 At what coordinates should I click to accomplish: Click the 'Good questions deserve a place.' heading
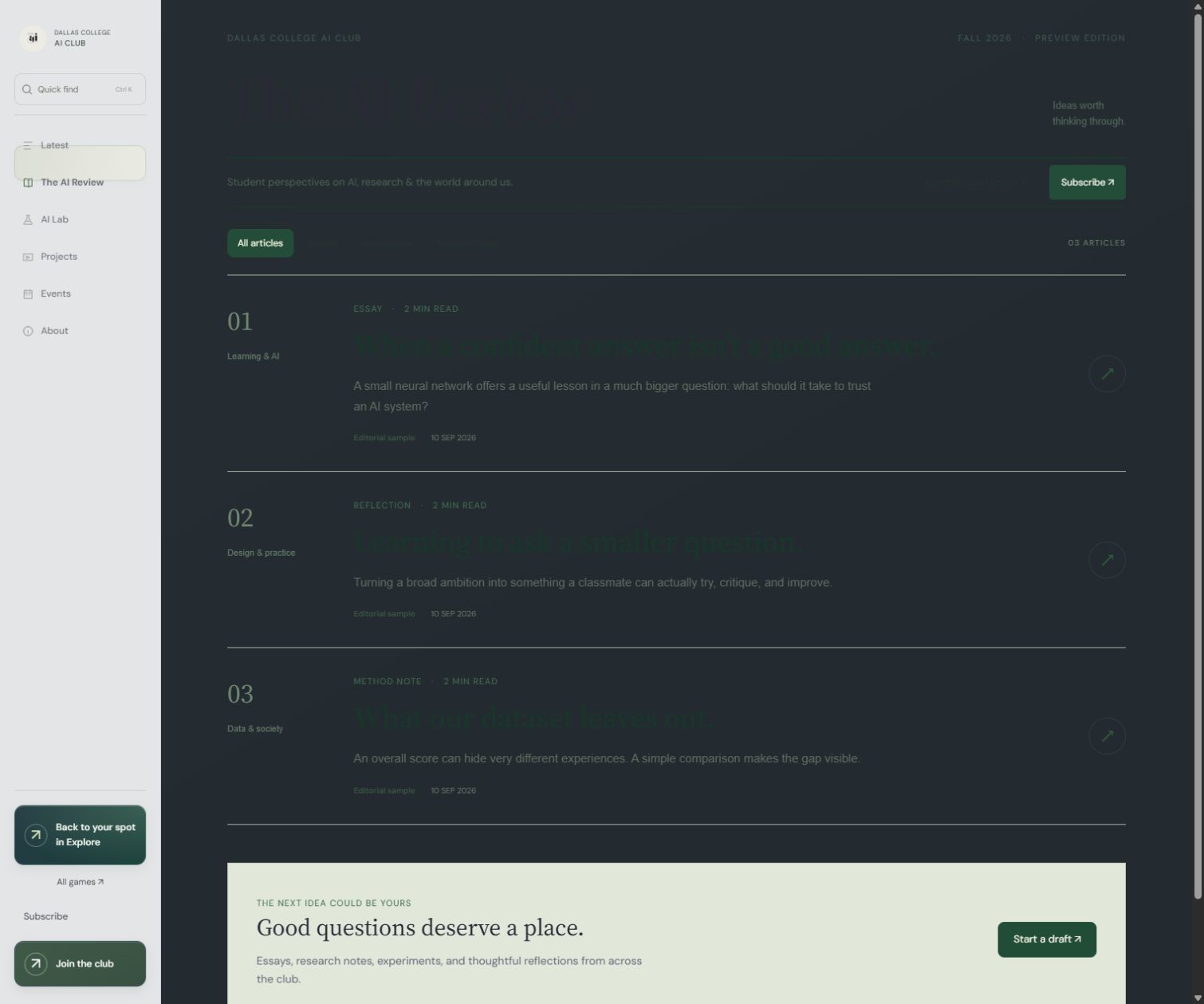tap(420, 928)
